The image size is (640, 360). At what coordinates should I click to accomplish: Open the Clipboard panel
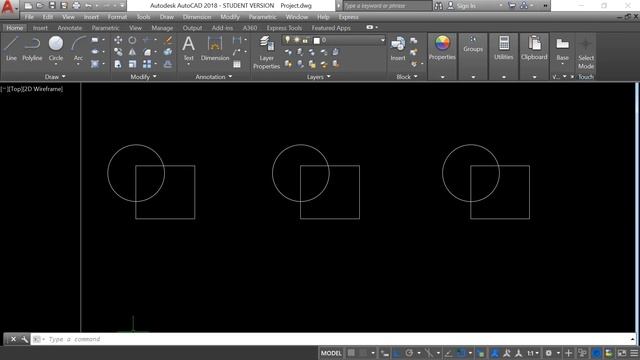tap(534, 48)
